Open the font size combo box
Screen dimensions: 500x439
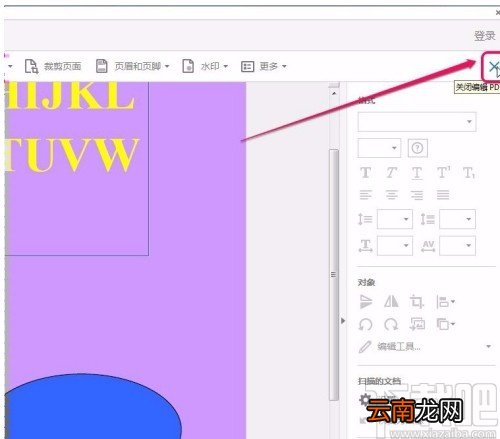tap(379, 148)
